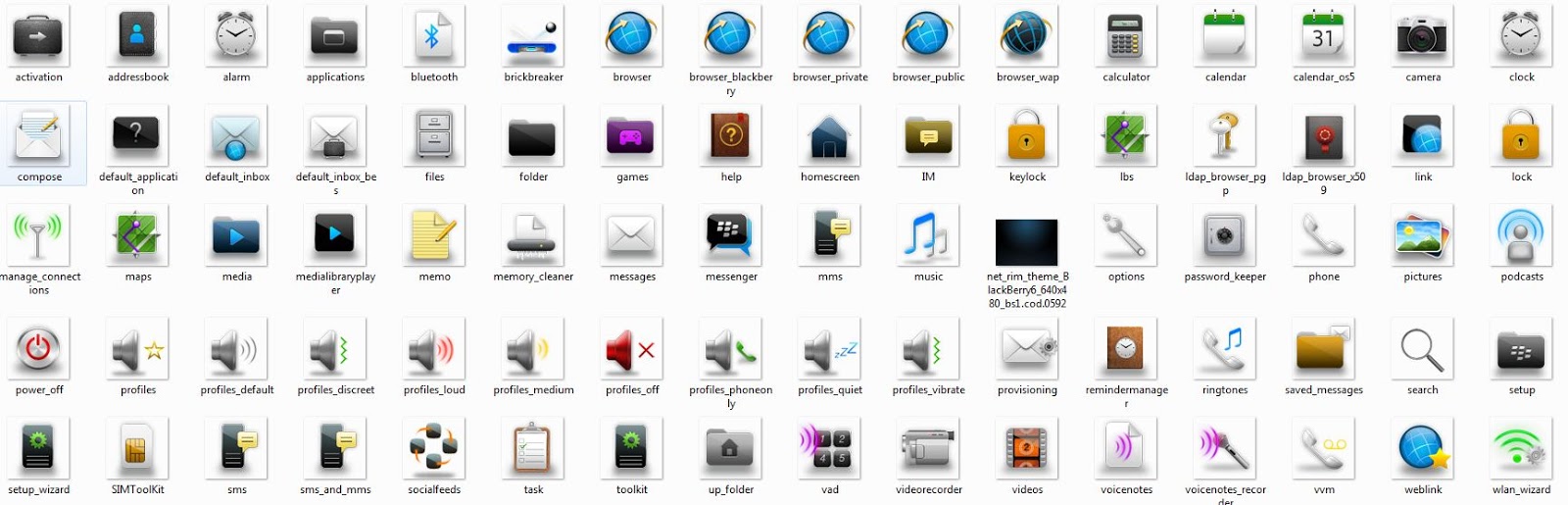Select the blank calendar icon
The width and height of the screenshot is (1568, 505).
(1225, 36)
